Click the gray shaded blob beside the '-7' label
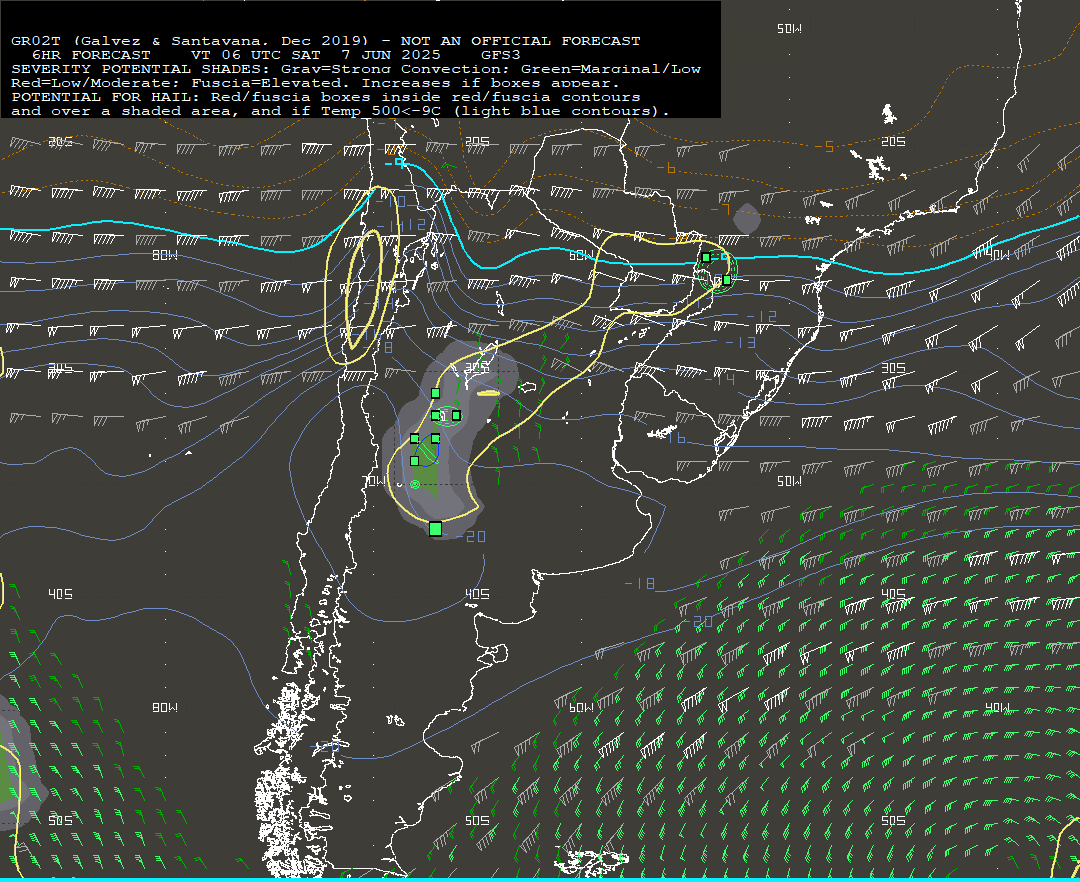1080x882 pixels. click(x=747, y=219)
